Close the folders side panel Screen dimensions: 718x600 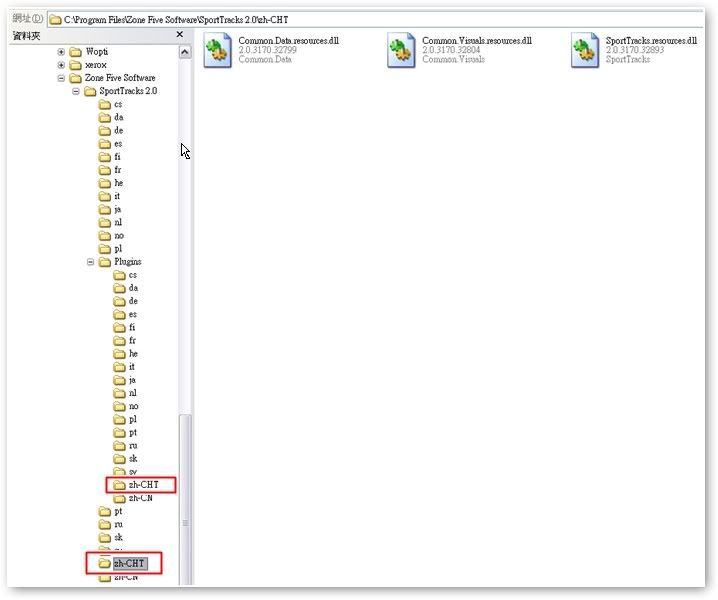(x=180, y=34)
